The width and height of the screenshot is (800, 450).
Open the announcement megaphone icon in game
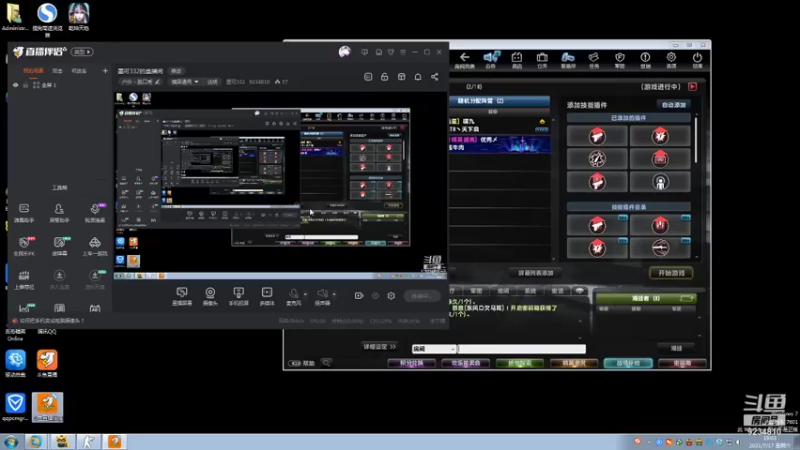(491, 60)
